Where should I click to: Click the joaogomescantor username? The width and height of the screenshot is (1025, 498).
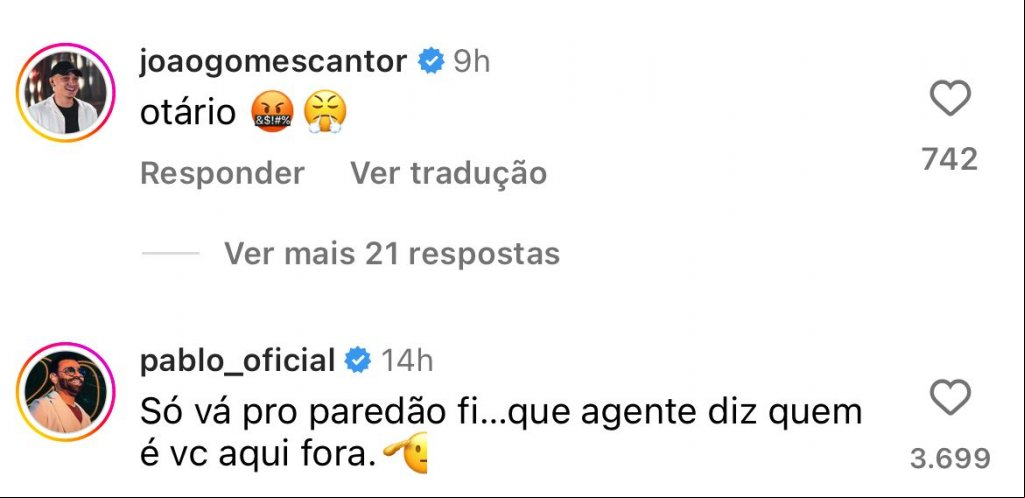click(x=273, y=63)
